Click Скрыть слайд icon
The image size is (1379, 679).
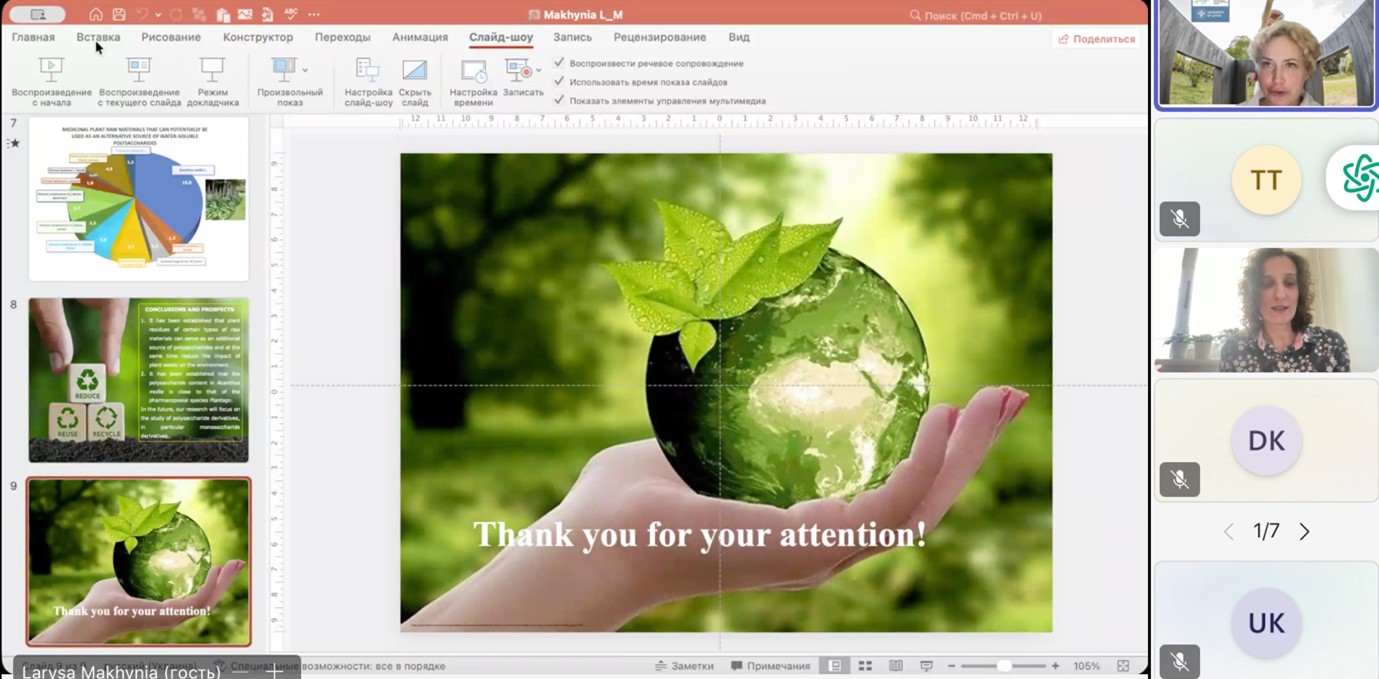pyautogui.click(x=415, y=70)
